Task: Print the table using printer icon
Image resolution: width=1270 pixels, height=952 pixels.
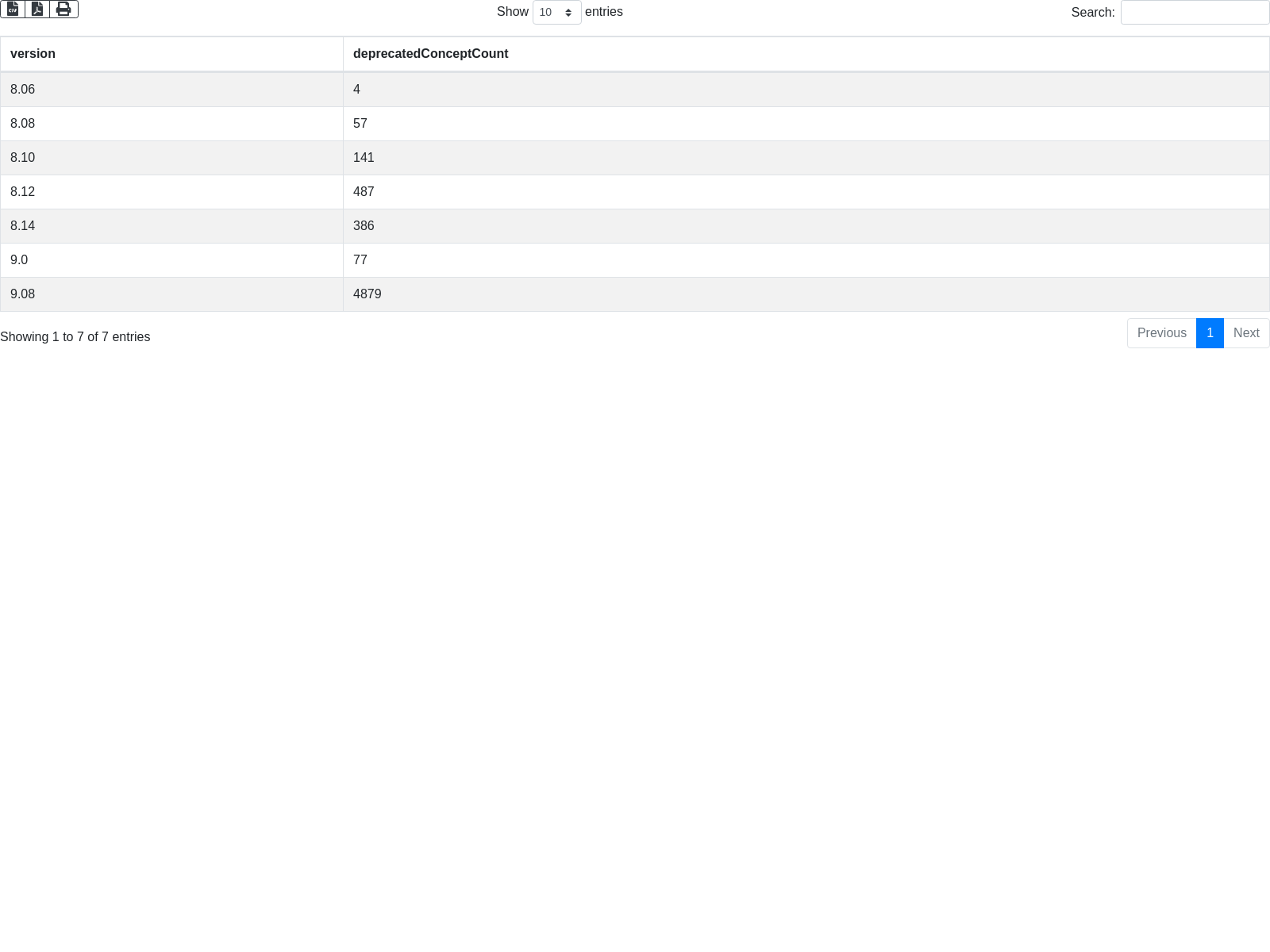Action: pos(63,9)
